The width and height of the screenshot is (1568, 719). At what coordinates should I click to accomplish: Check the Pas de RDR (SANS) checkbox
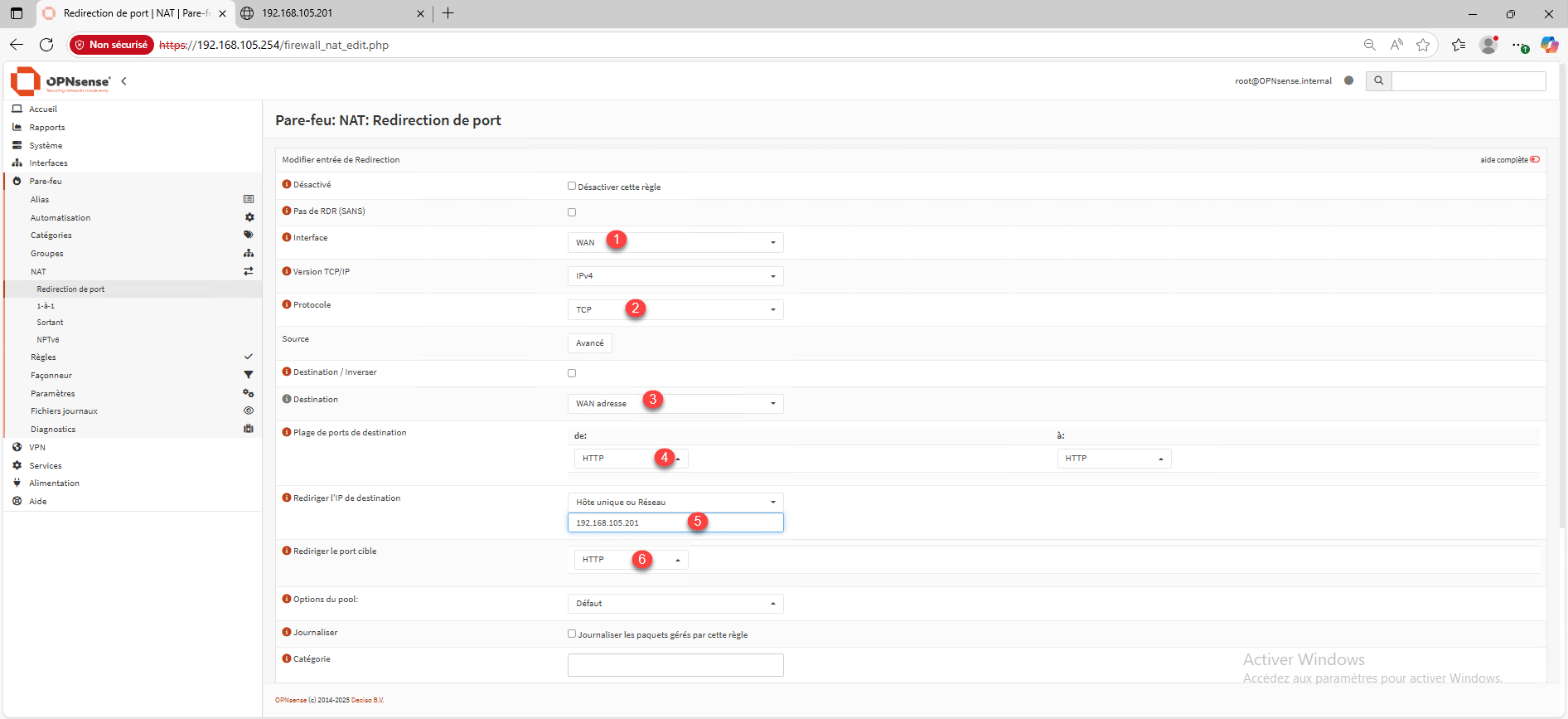(572, 212)
